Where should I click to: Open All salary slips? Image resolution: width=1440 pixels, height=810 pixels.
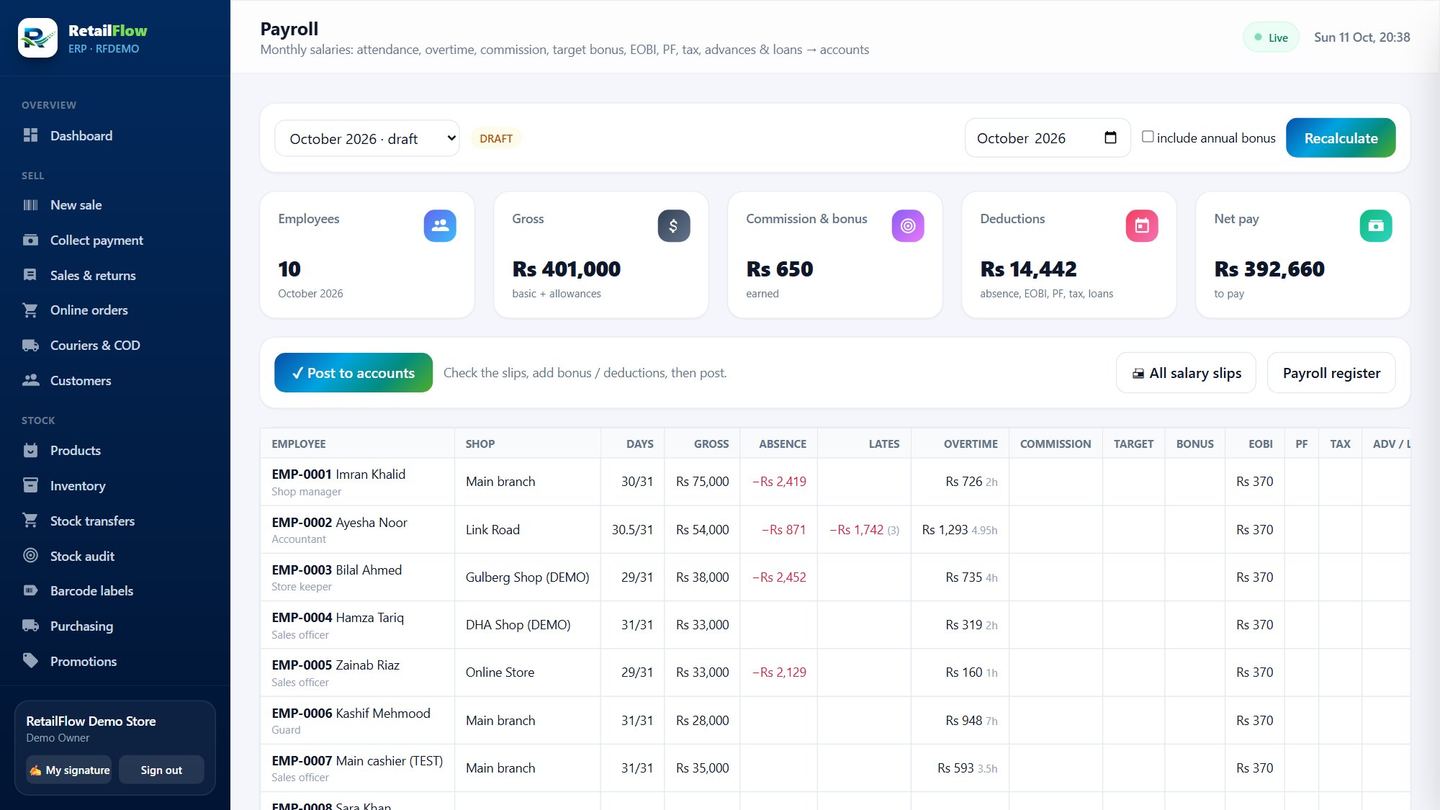pyautogui.click(x=1186, y=373)
